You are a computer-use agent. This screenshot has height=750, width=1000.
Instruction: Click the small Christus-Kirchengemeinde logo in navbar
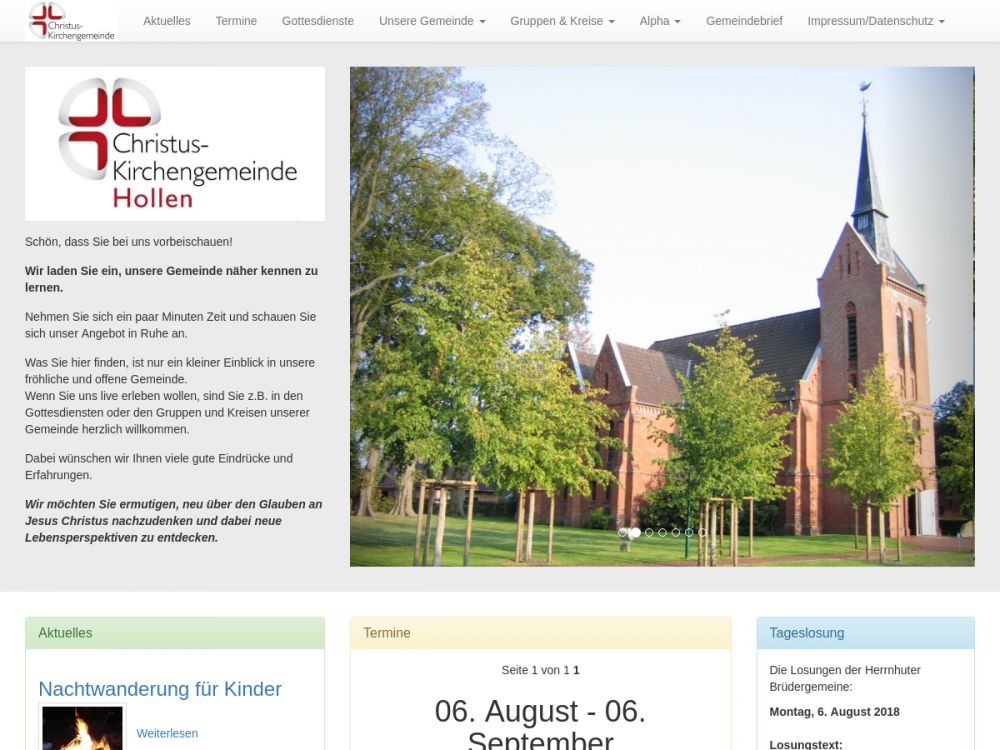click(71, 21)
